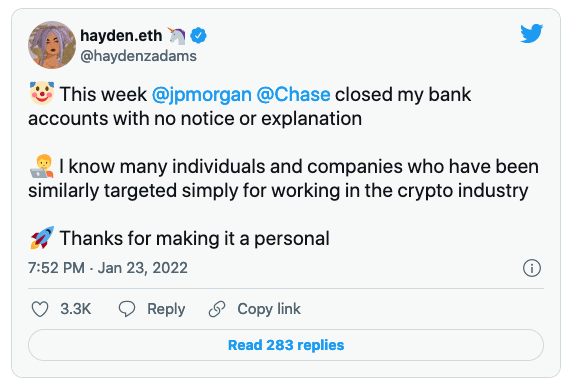Click the clown face emoji
The image size is (571, 388).
(x=42, y=93)
